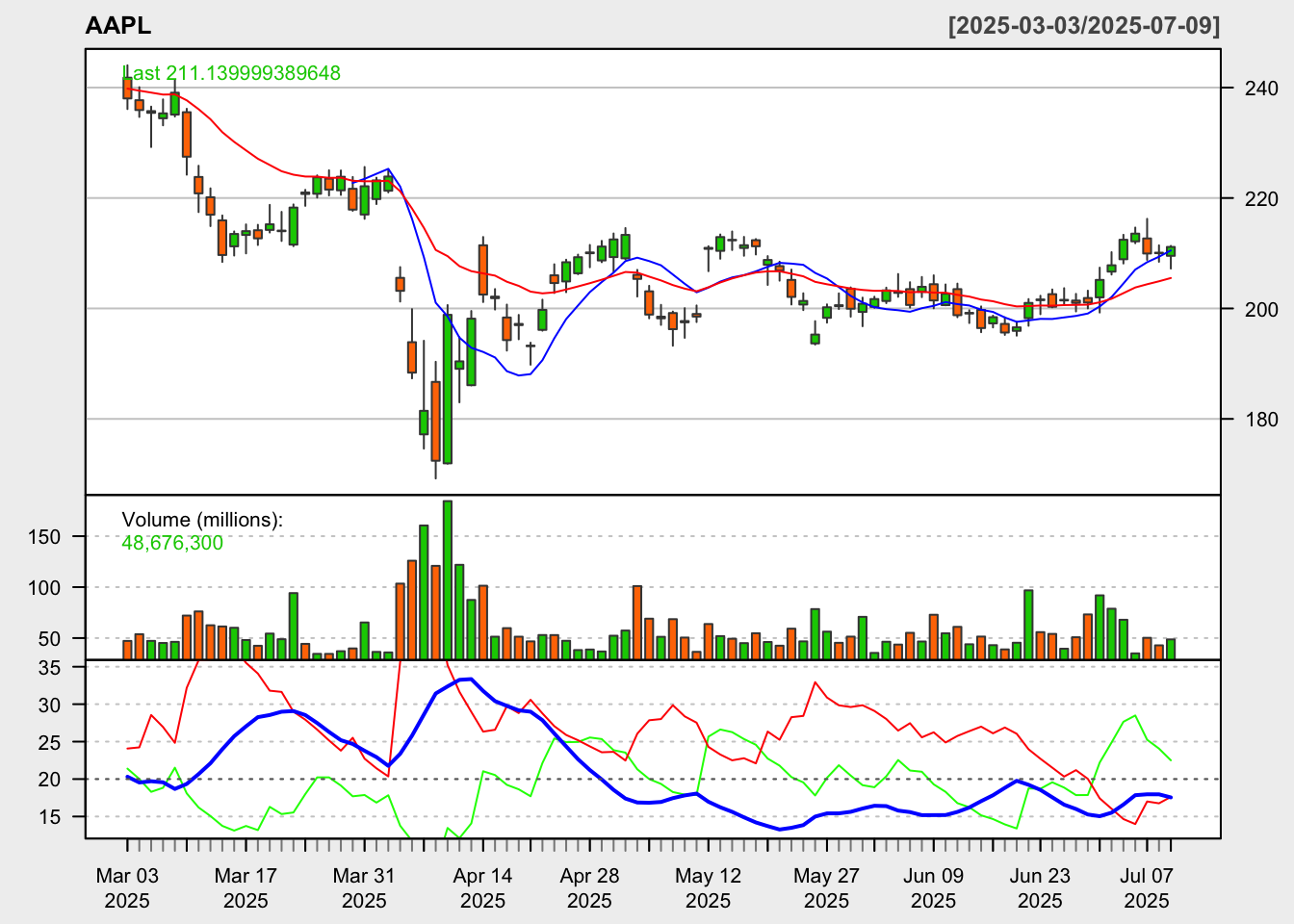
Task: Click the tallest green volume bar
Action: (448, 579)
